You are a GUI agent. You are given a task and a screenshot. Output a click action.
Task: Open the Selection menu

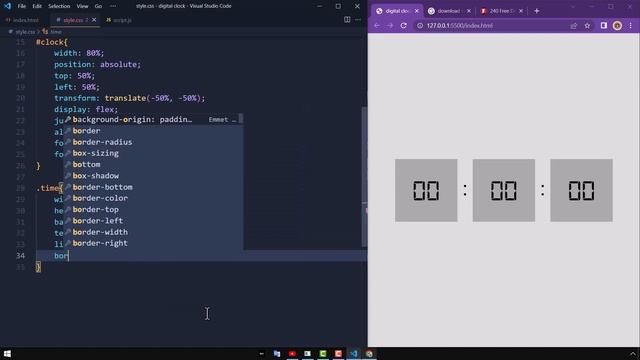[59, 6]
